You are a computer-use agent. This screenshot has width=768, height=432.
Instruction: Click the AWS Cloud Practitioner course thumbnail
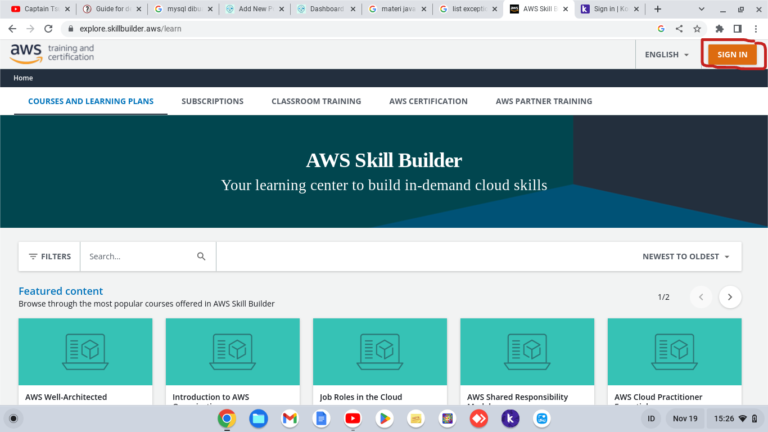(674, 351)
